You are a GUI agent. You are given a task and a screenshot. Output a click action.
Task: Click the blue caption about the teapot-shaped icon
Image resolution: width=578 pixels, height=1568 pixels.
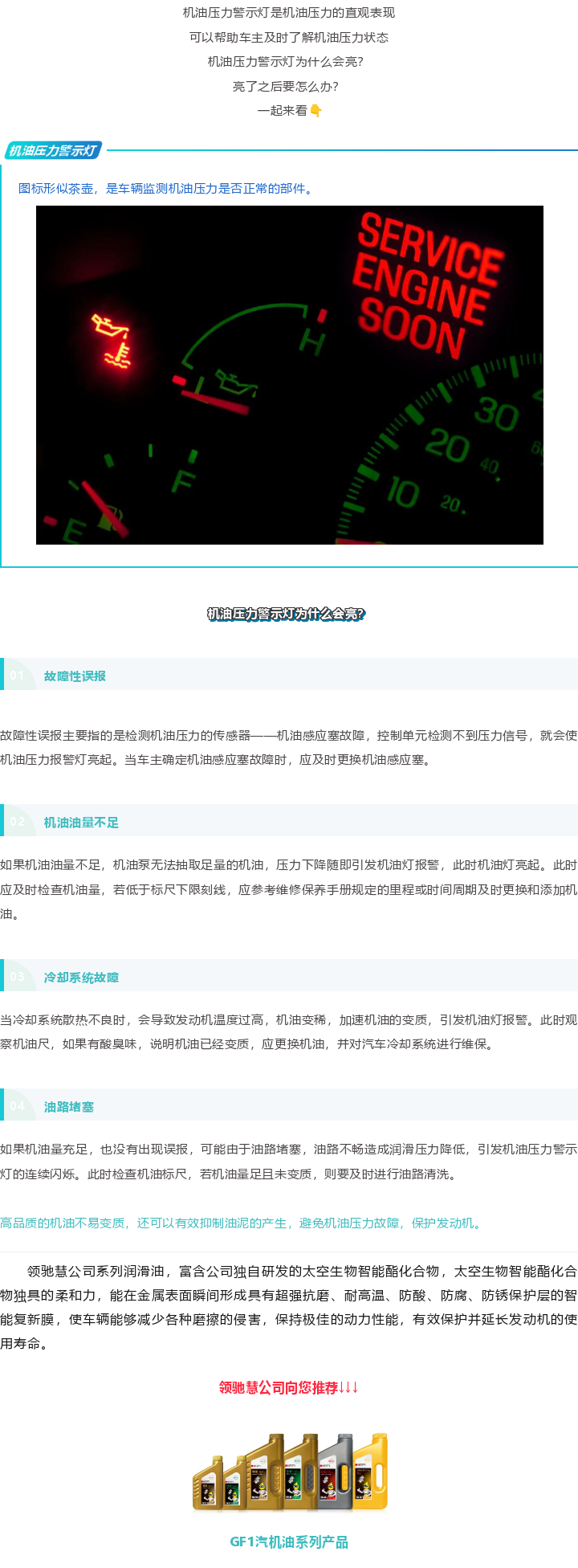click(166, 189)
